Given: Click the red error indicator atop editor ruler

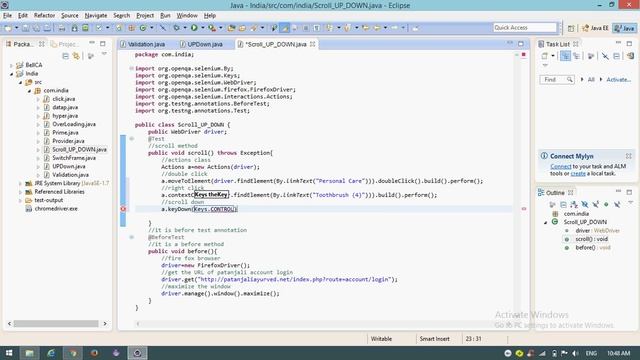Looking at the screenshot, I should (x=524, y=55).
